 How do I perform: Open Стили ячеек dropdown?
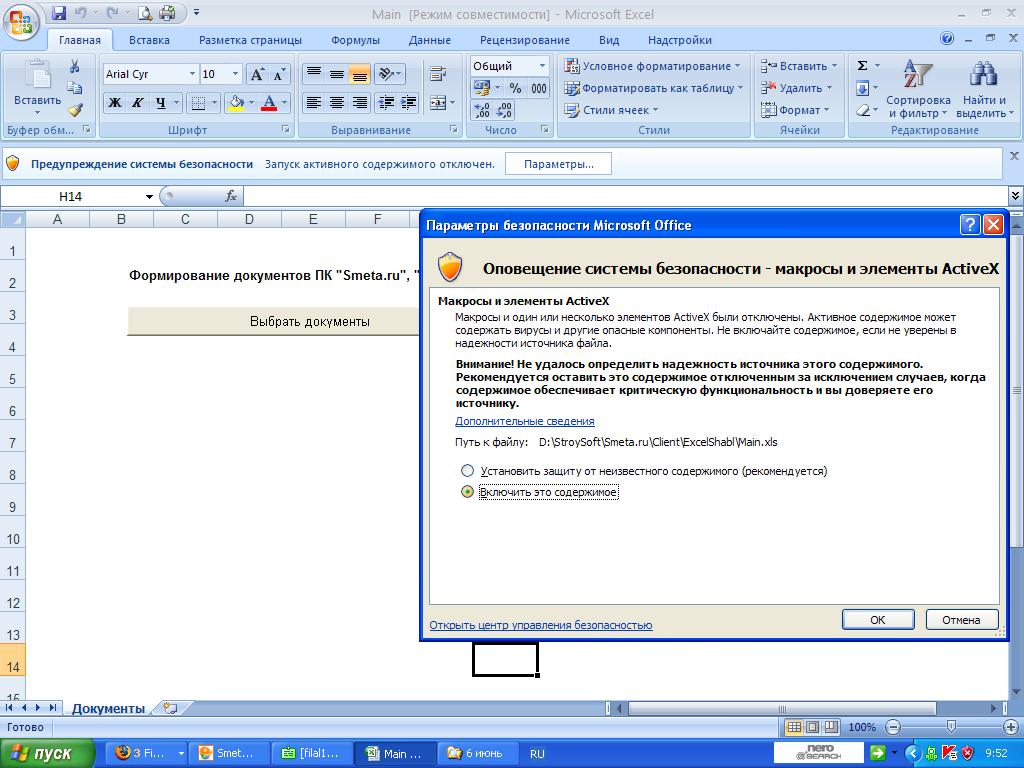[x=611, y=110]
